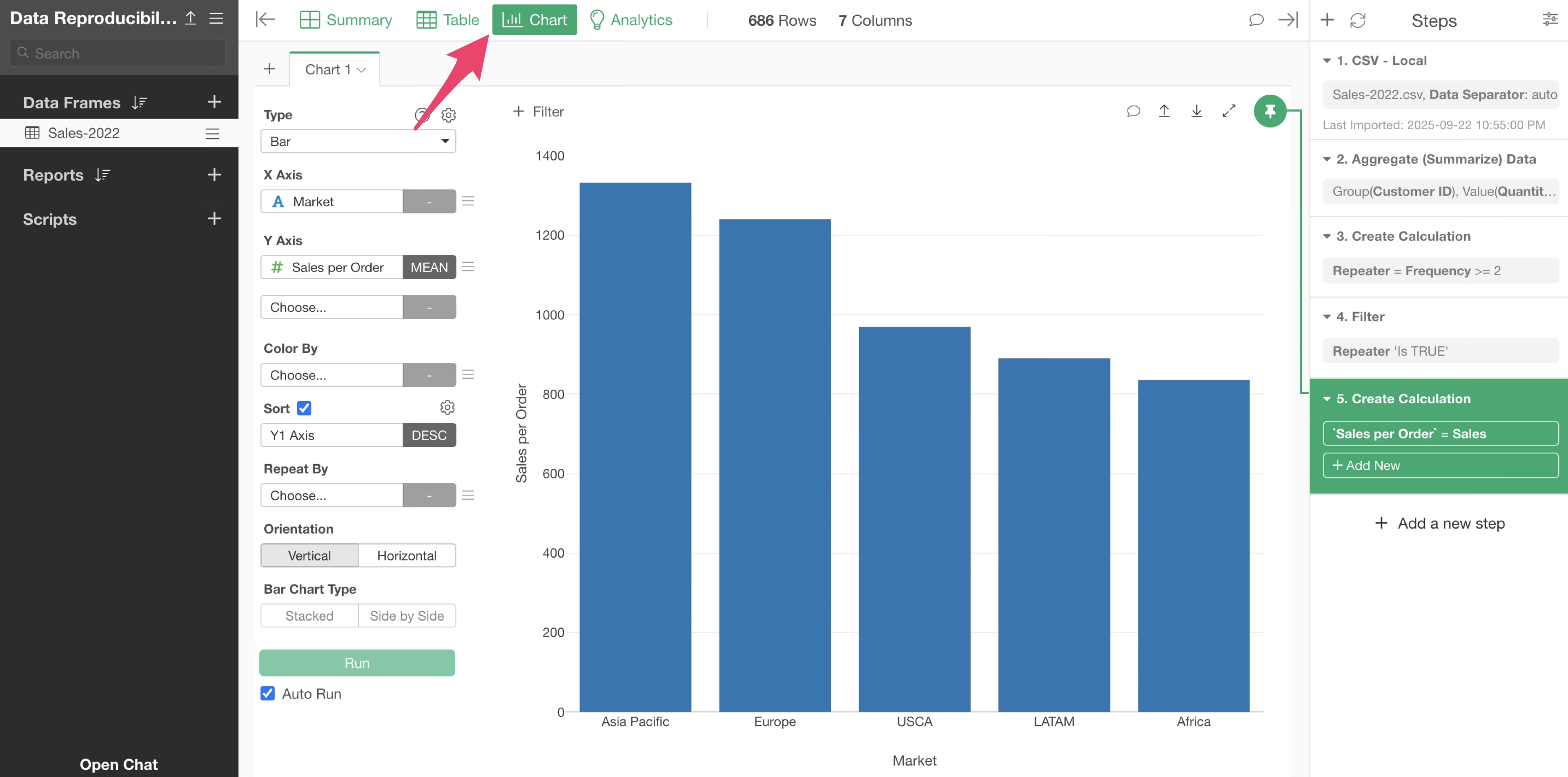
Task: Click the collapse left panel arrow icon
Action: pyautogui.click(x=265, y=20)
